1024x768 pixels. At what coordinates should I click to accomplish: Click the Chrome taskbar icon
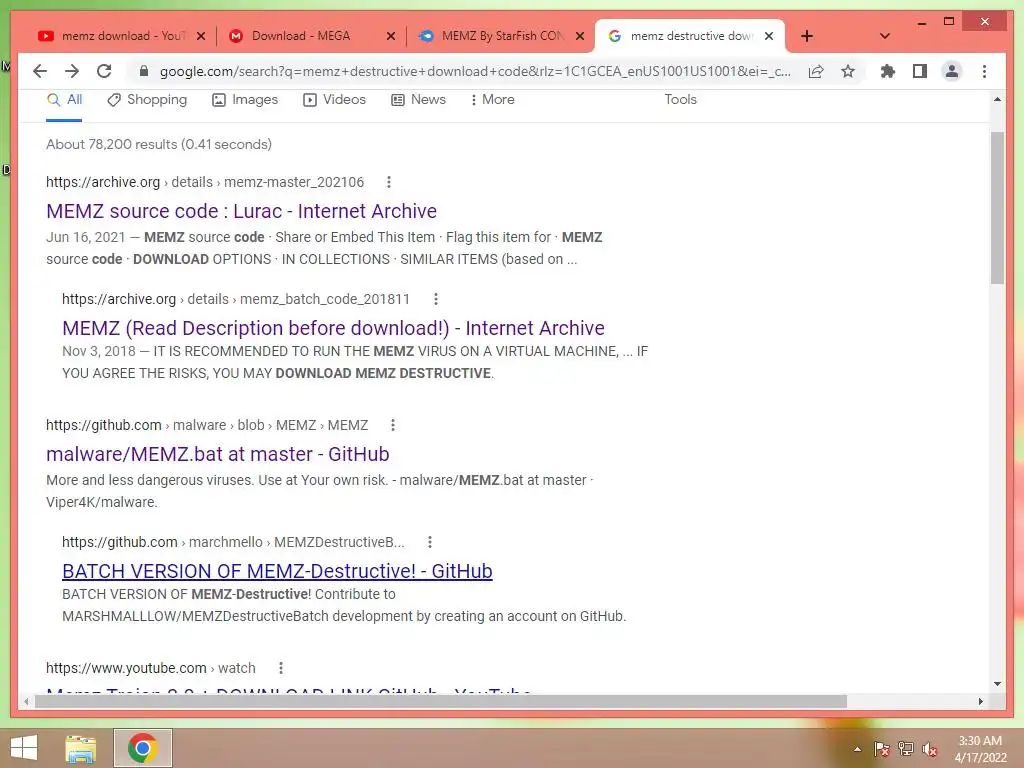coord(142,748)
